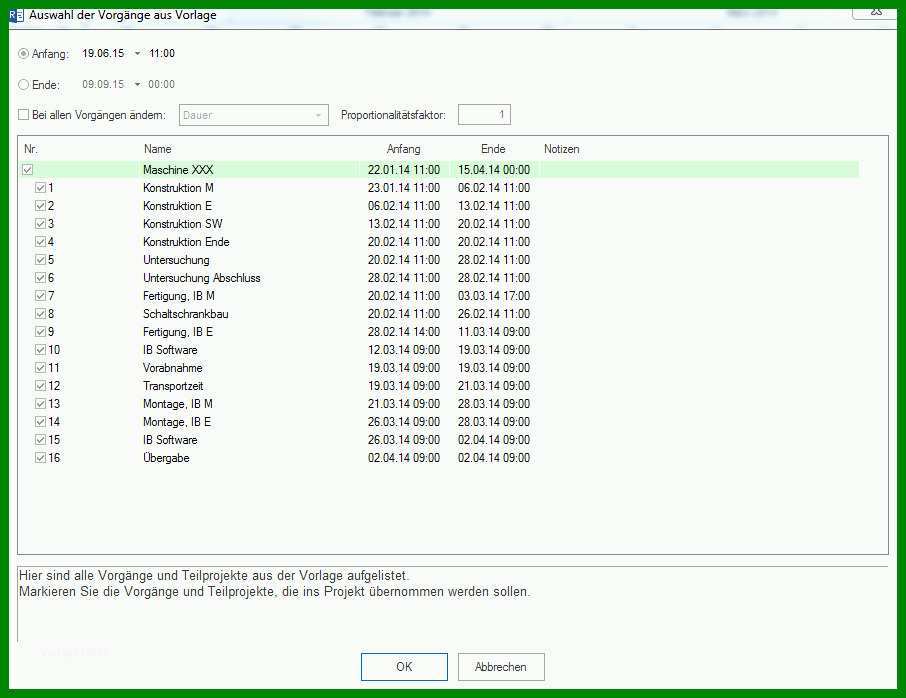Select the Montage, IB E name
Image resolution: width=906 pixels, height=698 pixels.
[x=177, y=422]
